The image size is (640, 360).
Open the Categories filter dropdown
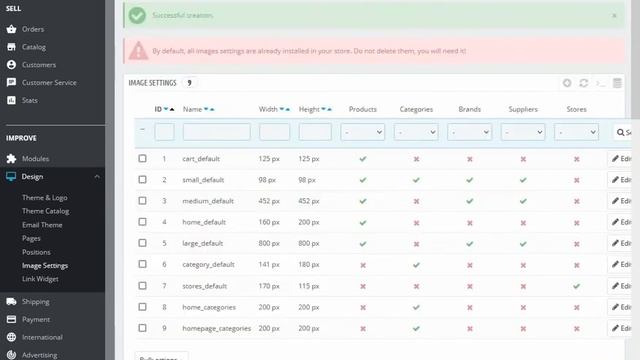pyautogui.click(x=416, y=132)
